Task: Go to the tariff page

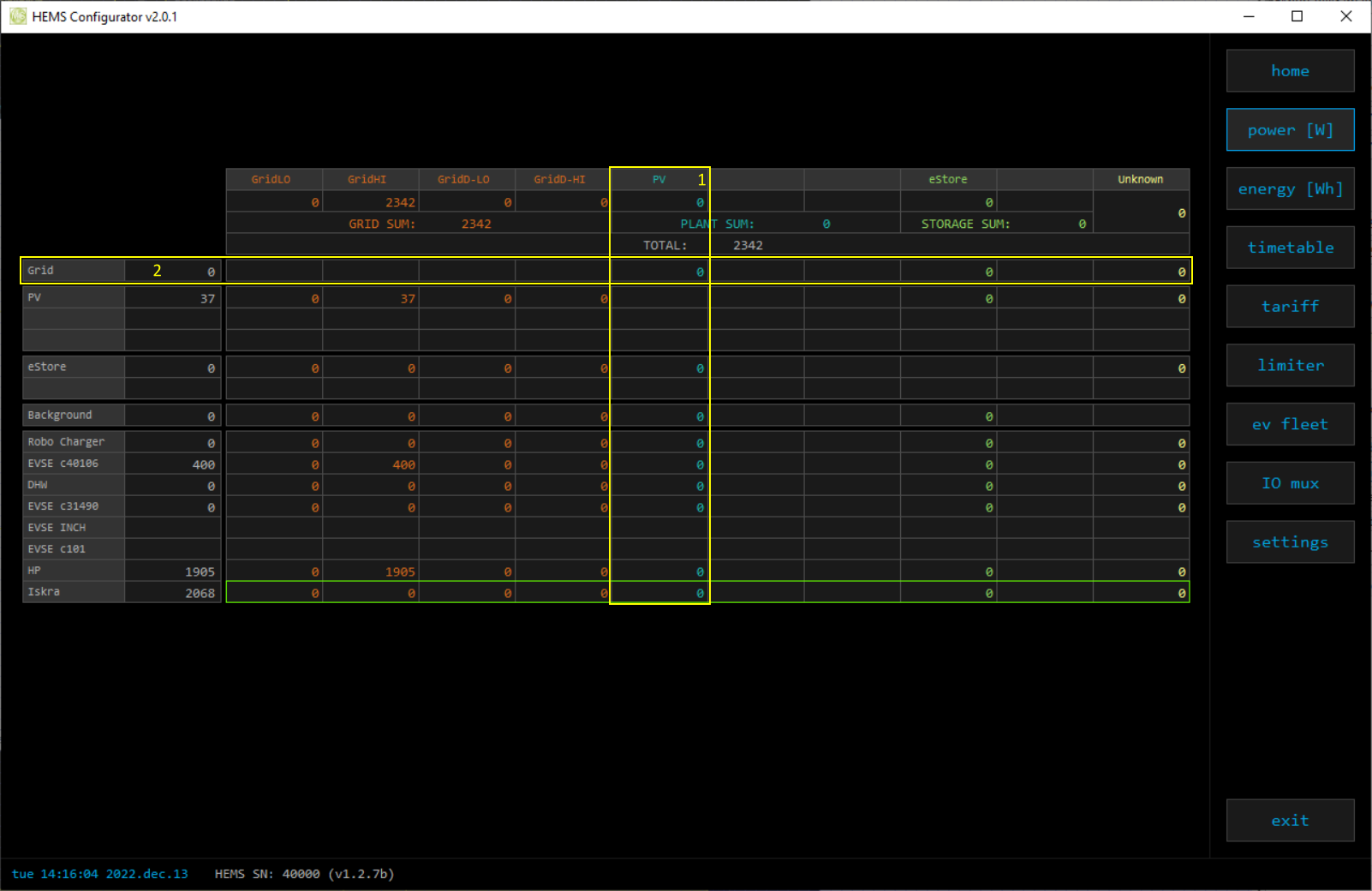Action: click(1290, 307)
